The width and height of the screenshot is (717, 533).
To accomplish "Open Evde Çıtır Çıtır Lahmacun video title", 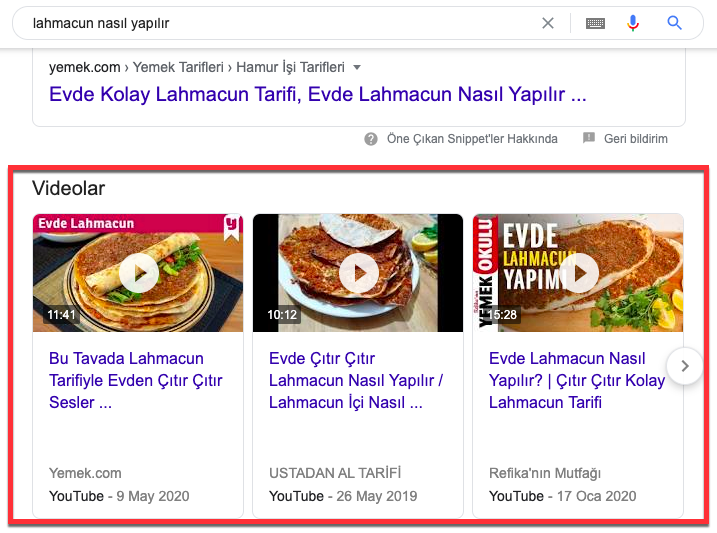I will click(x=356, y=380).
